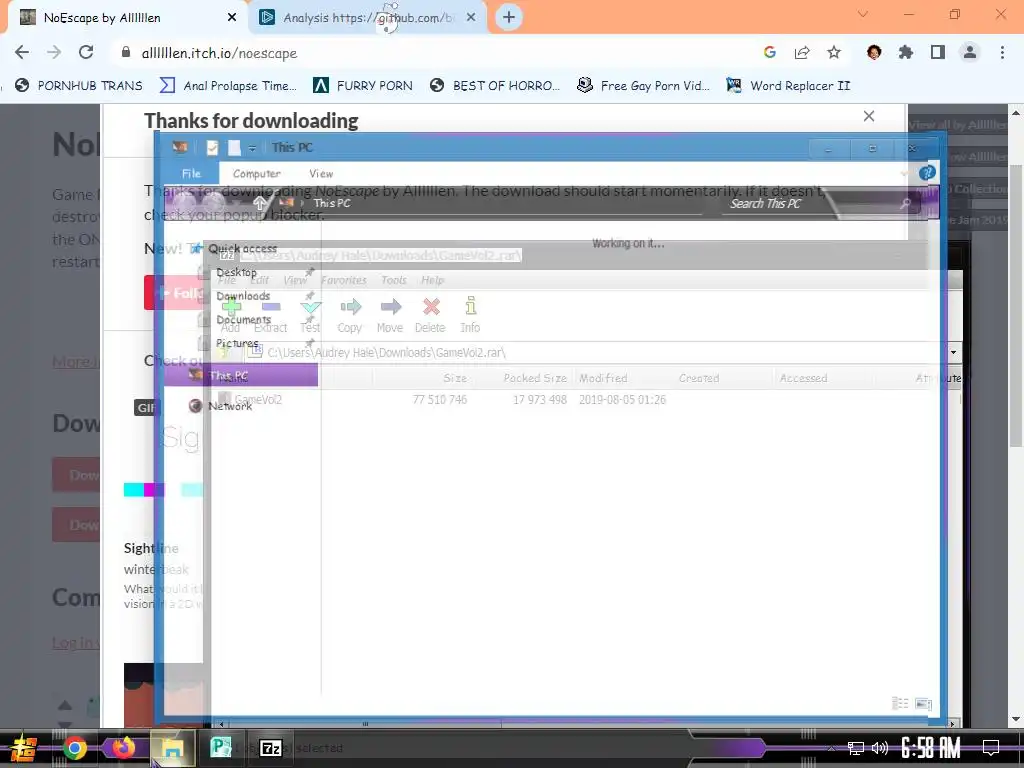Click 7-Zip Test toolbar icon
Image resolution: width=1024 pixels, height=768 pixels.
[x=310, y=315]
